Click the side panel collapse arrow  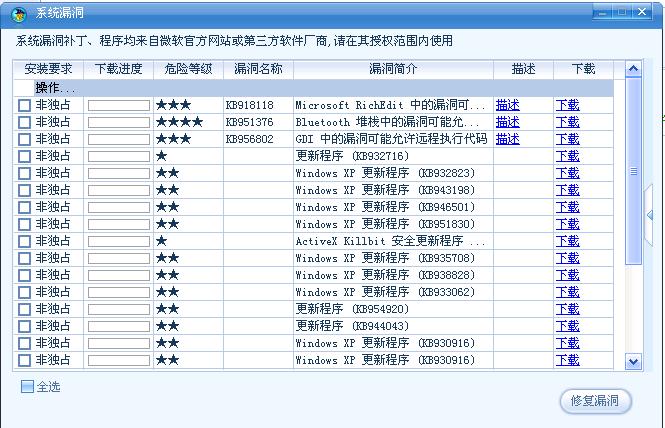pos(649,215)
